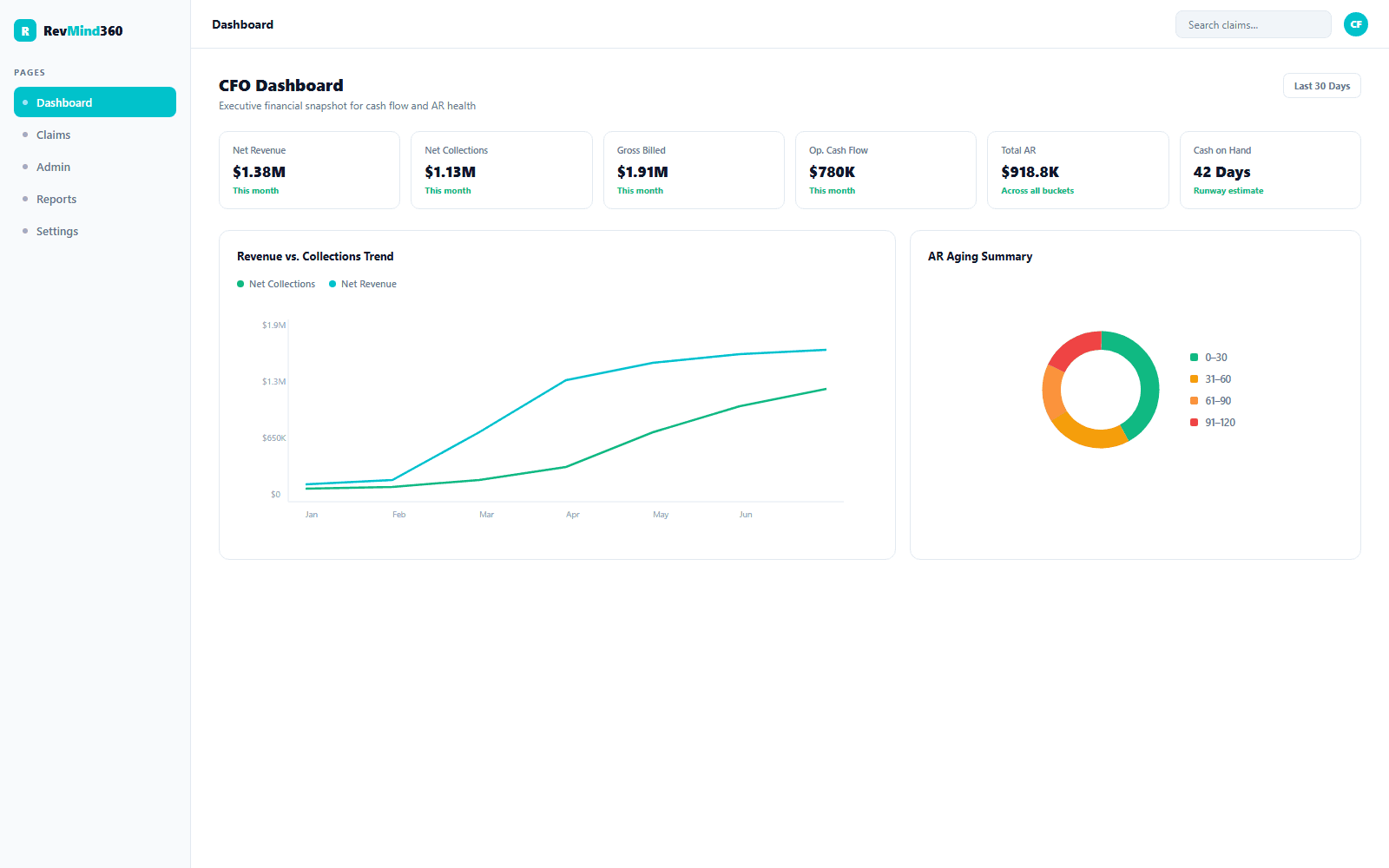This screenshot has width=1389, height=868.
Task: Click the $1.3M y-axis label
Action: point(274,382)
